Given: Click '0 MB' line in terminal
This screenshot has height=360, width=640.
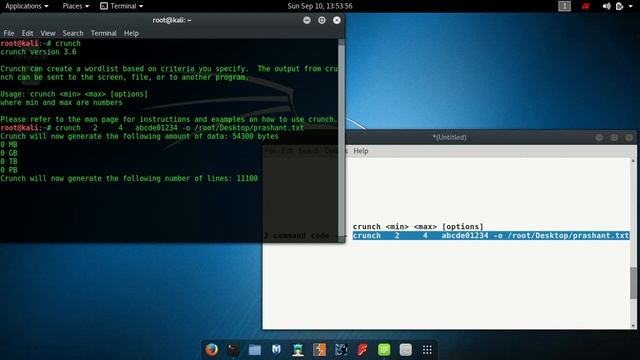Looking at the screenshot, I should [9, 144].
